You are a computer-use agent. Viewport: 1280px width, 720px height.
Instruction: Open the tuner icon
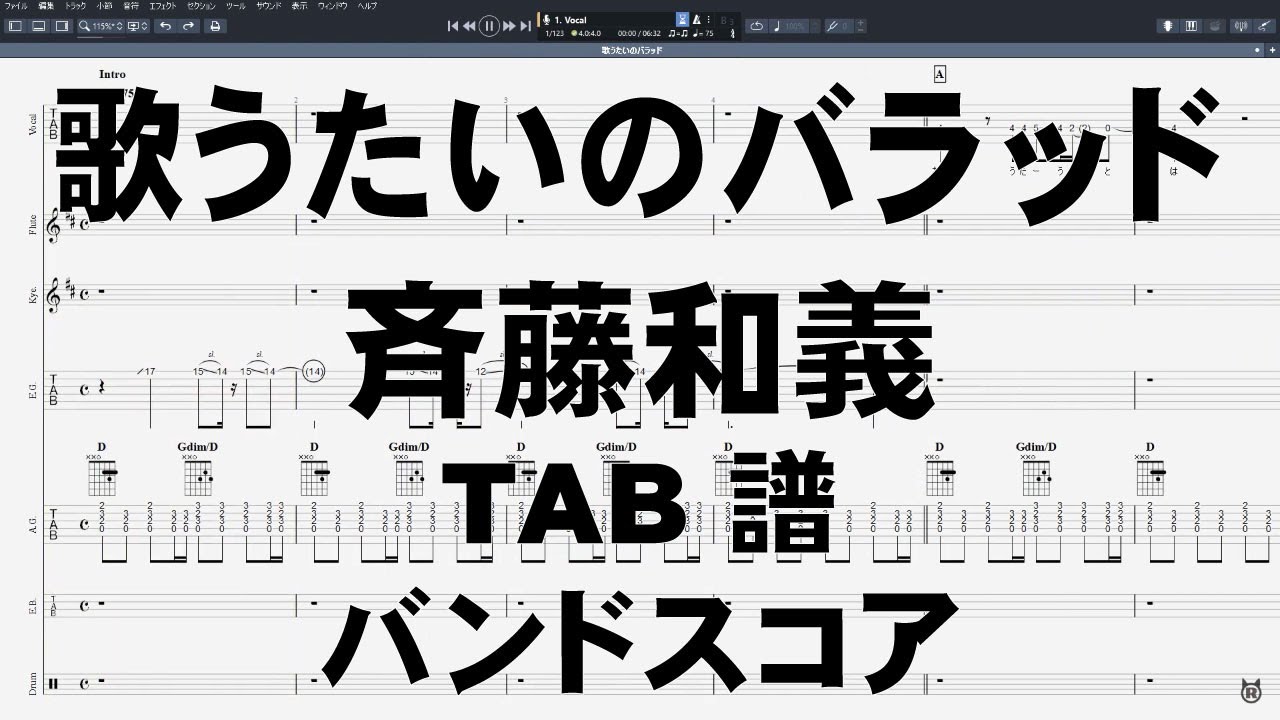(x=1241, y=26)
